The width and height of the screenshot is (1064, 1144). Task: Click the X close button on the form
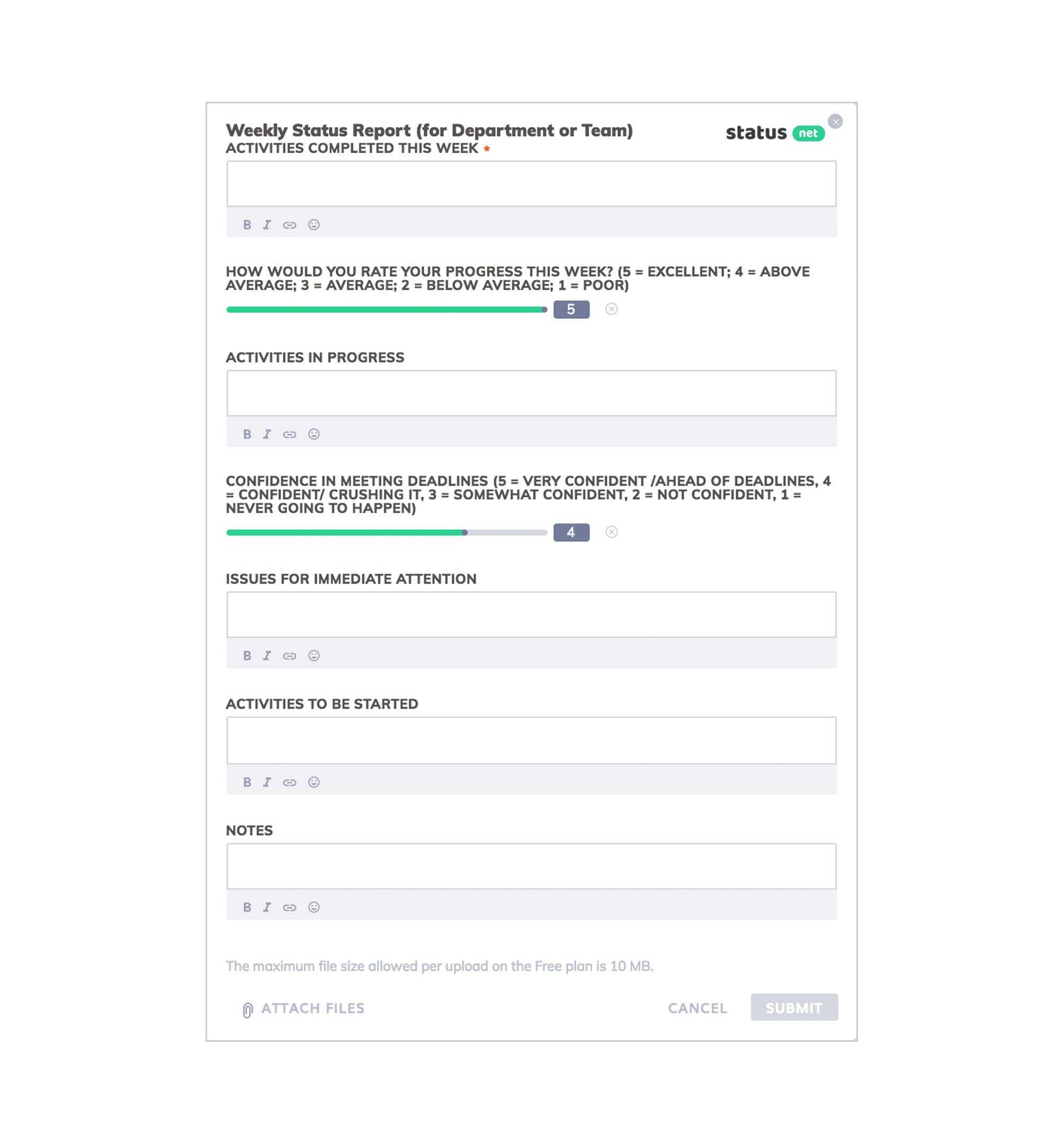(836, 121)
